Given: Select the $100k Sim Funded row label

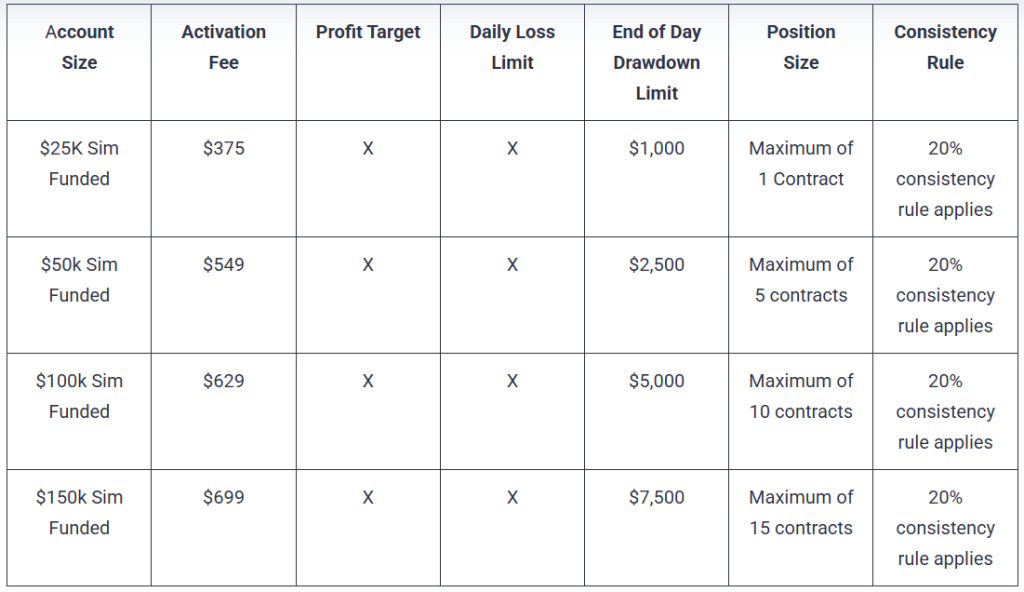Looking at the screenshot, I should 79,396.
